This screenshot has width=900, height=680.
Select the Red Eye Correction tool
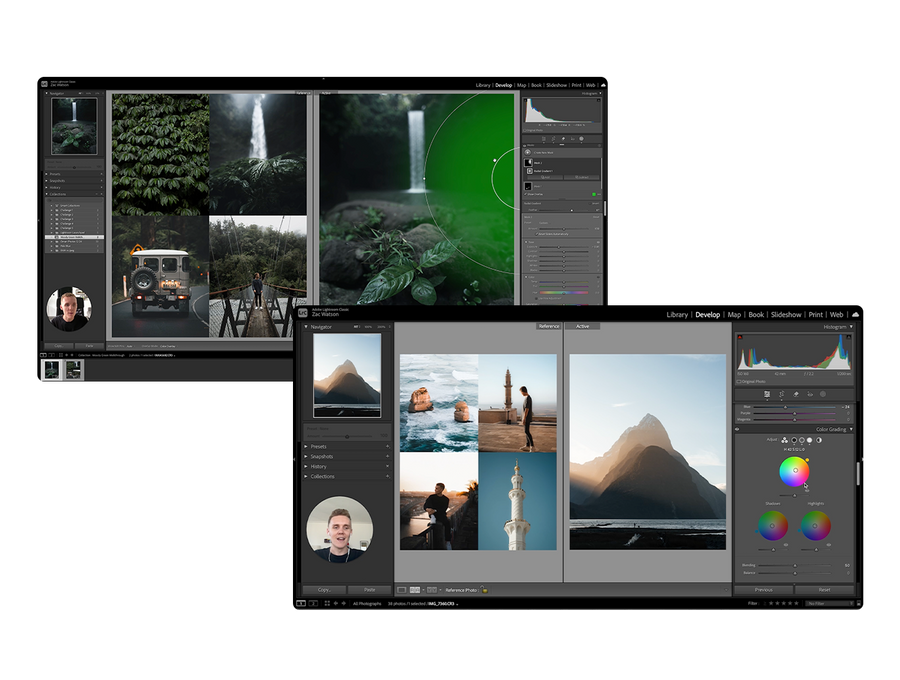[x=796, y=394]
